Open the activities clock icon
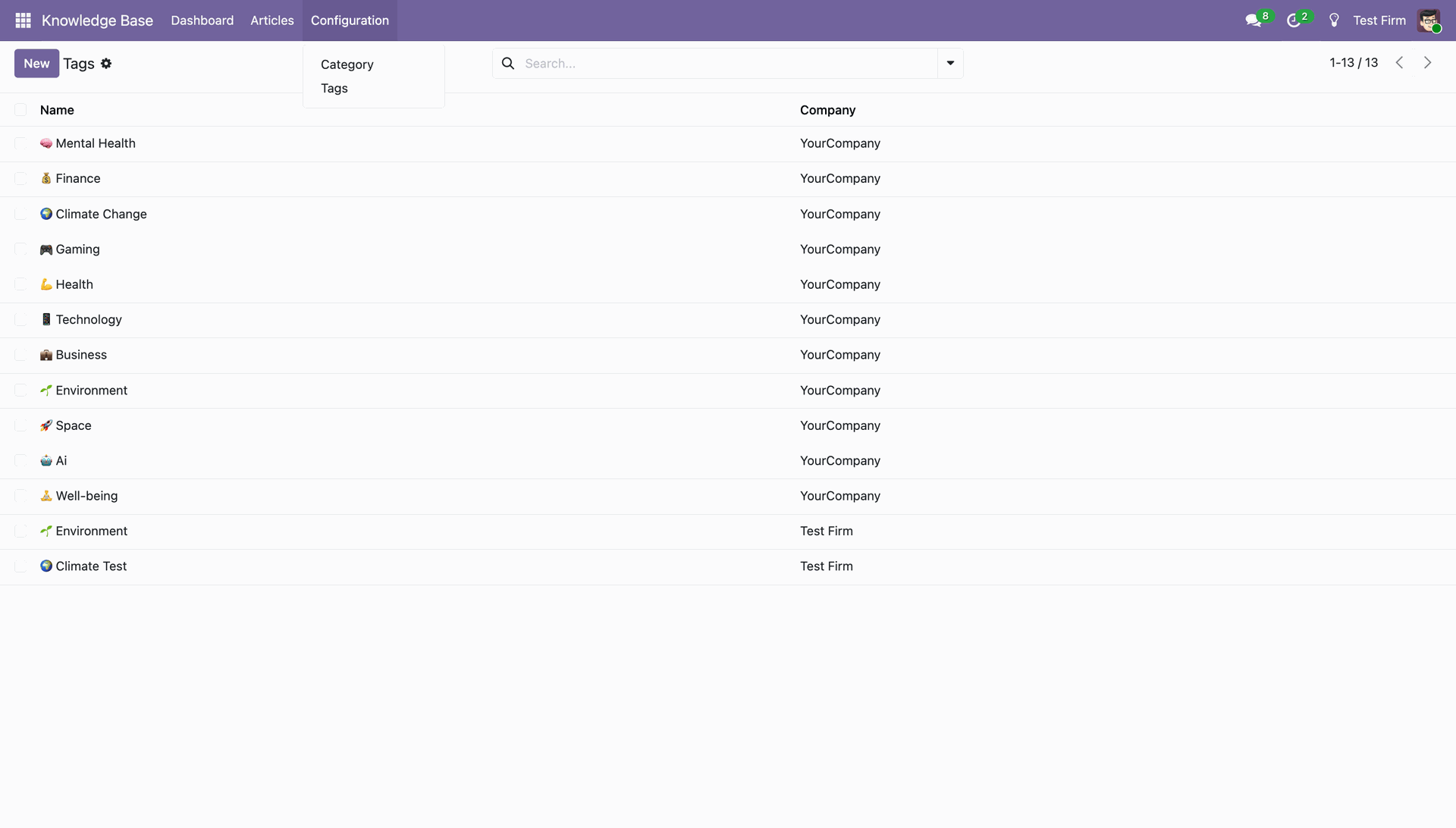Viewport: 1456px width, 828px height. coord(1294,20)
